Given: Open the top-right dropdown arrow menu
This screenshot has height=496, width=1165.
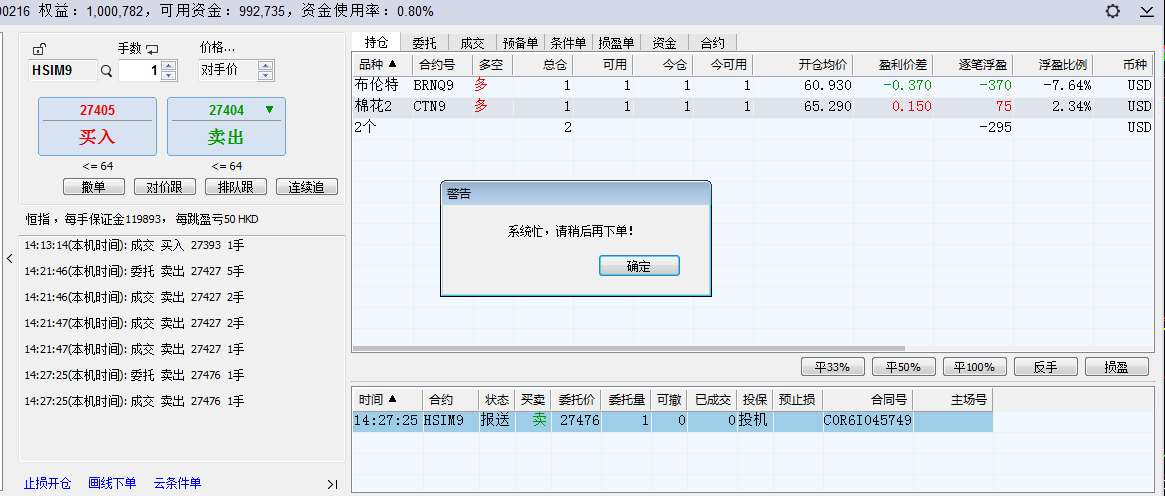Looking at the screenshot, I should click(1146, 12).
